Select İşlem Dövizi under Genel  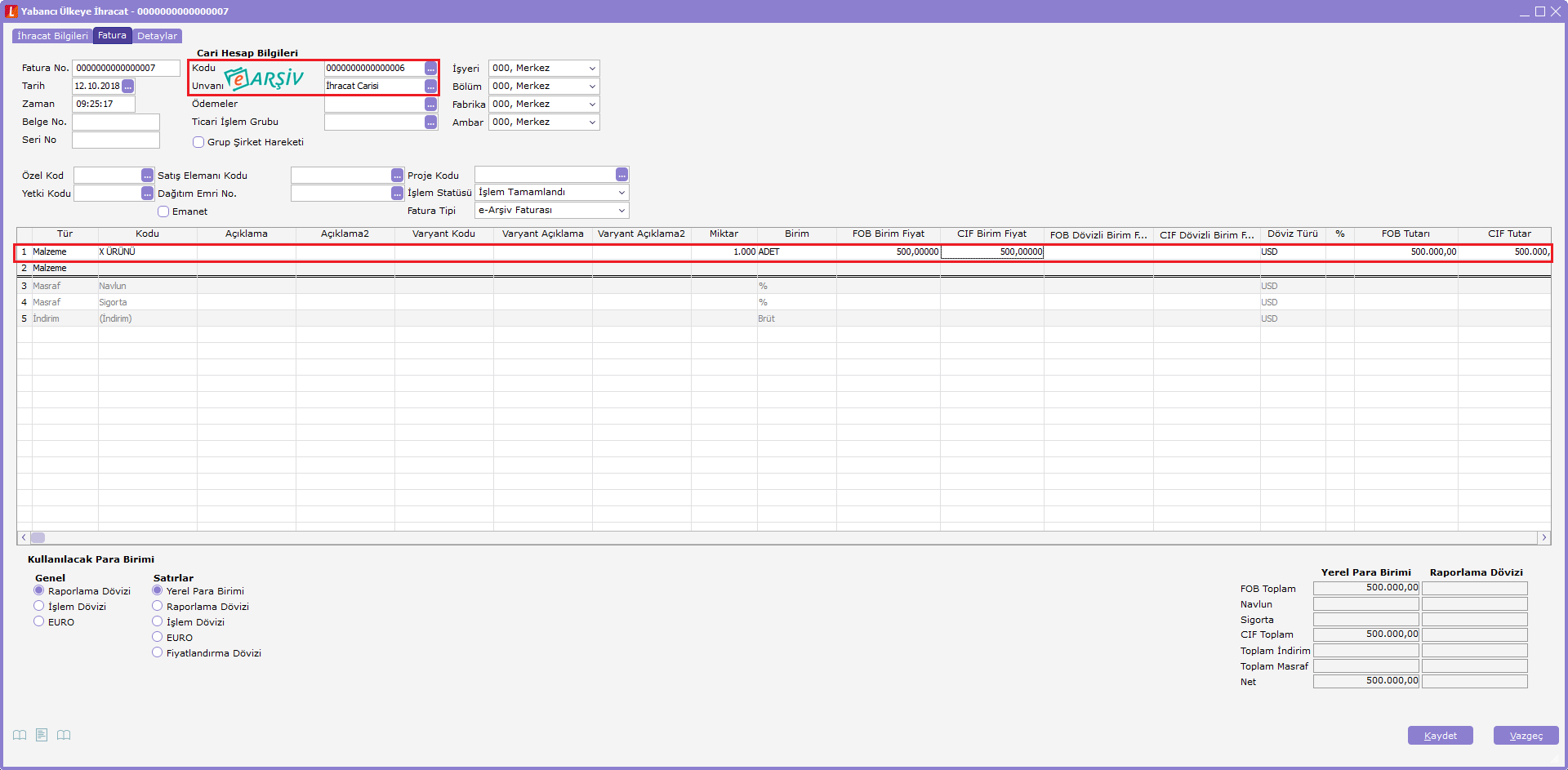[x=39, y=606]
